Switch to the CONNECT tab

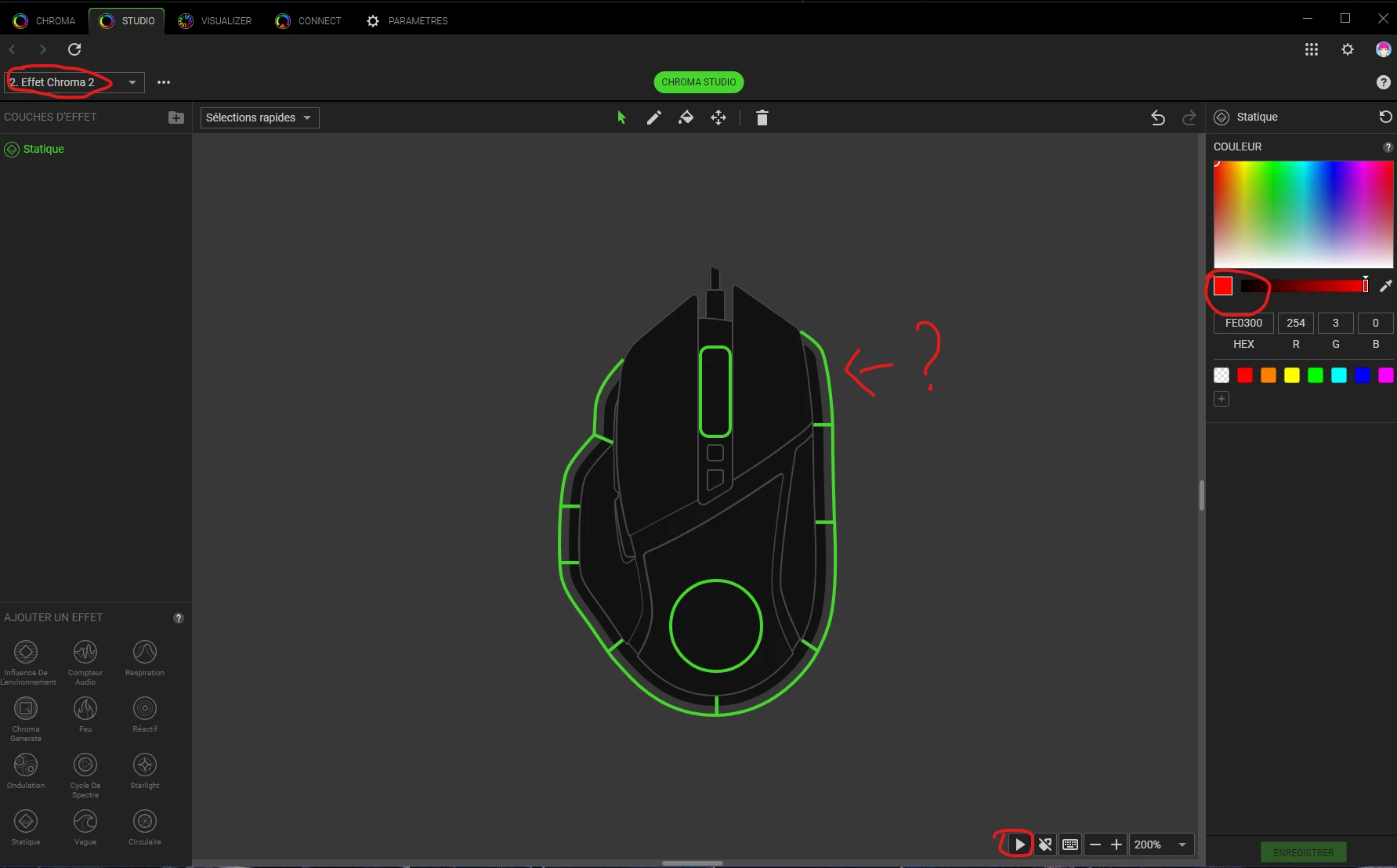click(x=309, y=21)
